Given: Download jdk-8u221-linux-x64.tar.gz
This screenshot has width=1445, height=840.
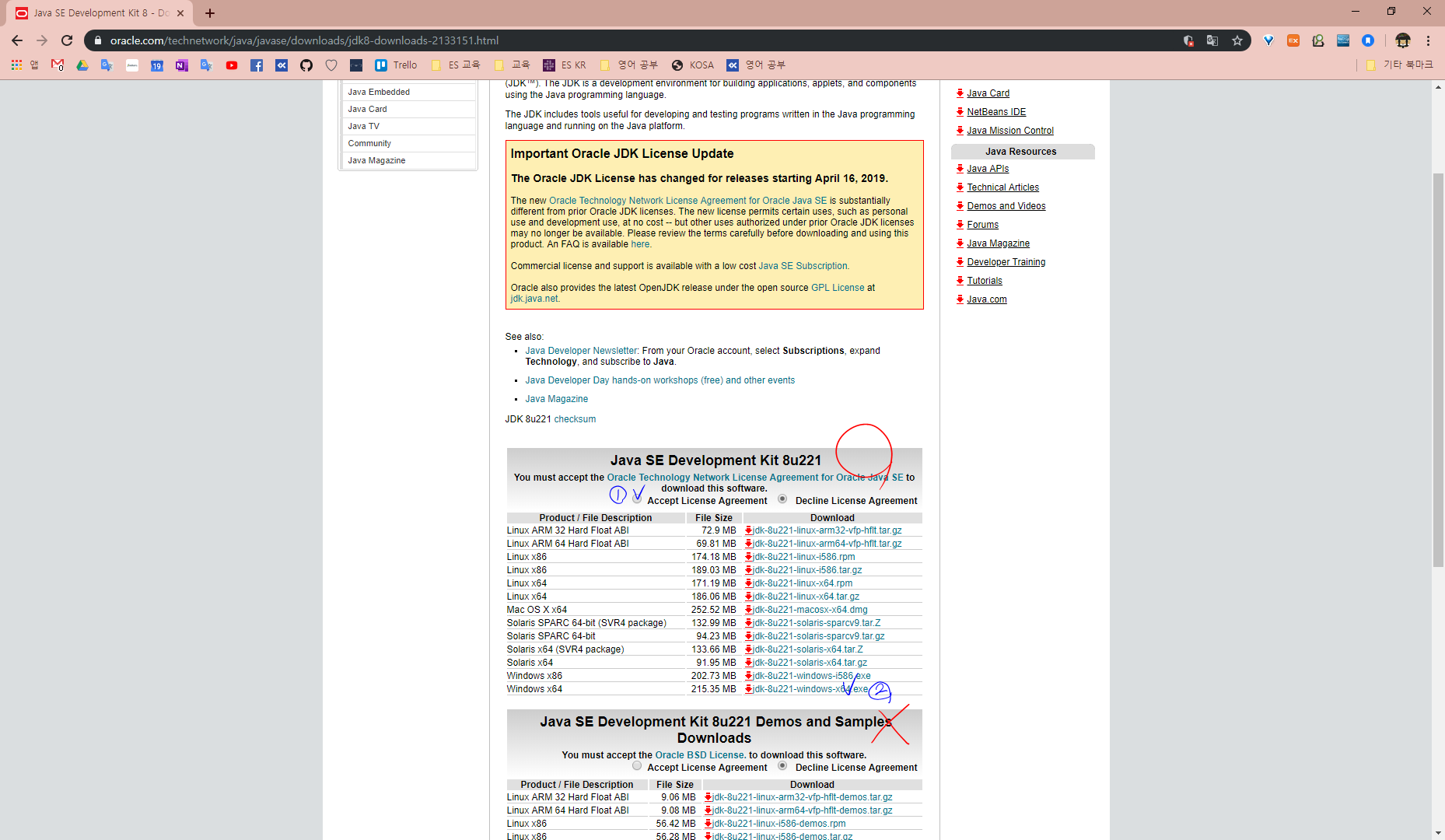Looking at the screenshot, I should (x=806, y=597).
